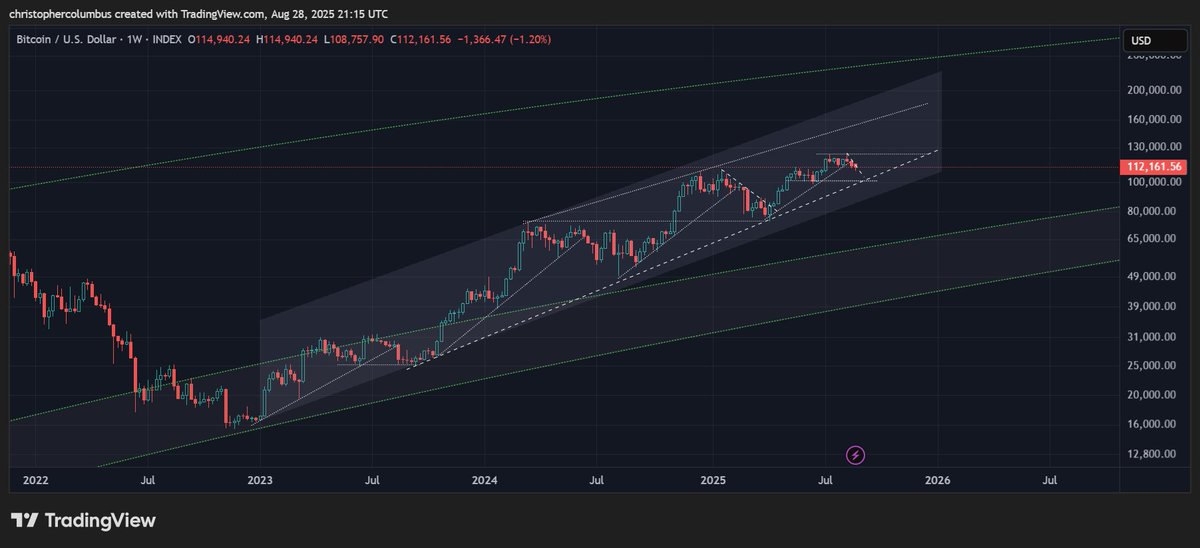
Task: Click the 12,800.00 price axis label
Action: (x=1153, y=454)
